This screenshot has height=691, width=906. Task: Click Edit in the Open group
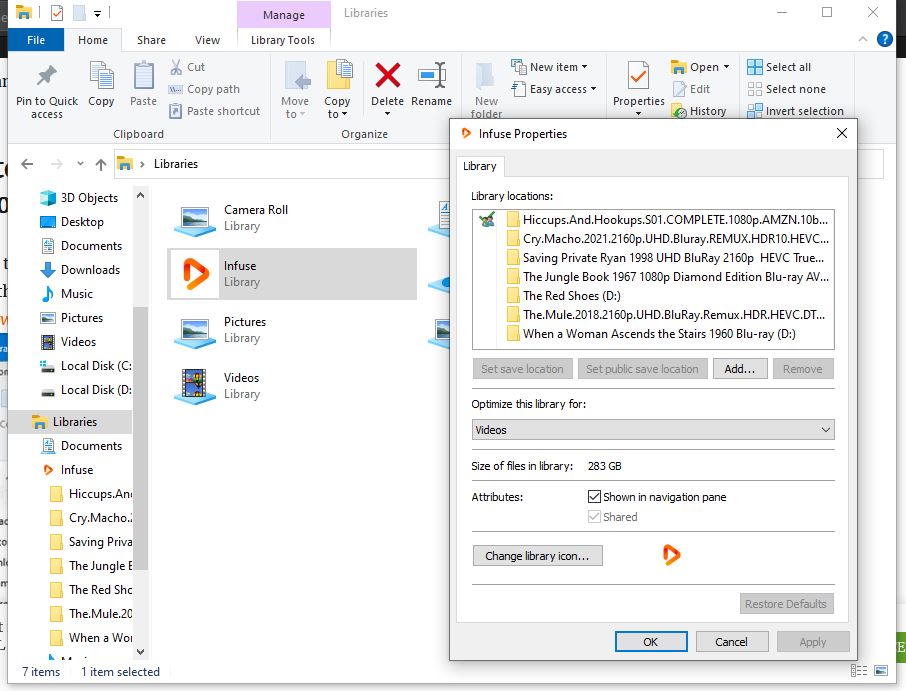(x=692, y=89)
